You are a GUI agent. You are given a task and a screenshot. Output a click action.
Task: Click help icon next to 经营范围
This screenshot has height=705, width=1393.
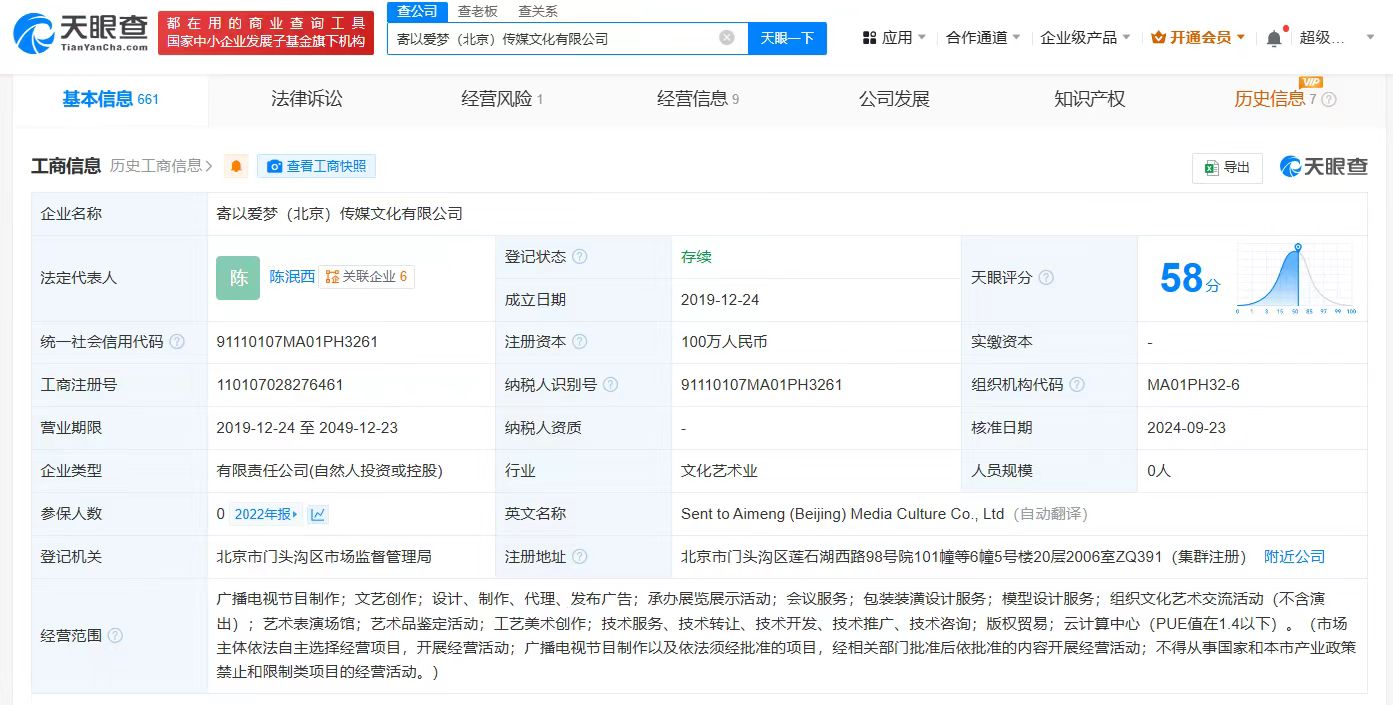click(x=115, y=635)
